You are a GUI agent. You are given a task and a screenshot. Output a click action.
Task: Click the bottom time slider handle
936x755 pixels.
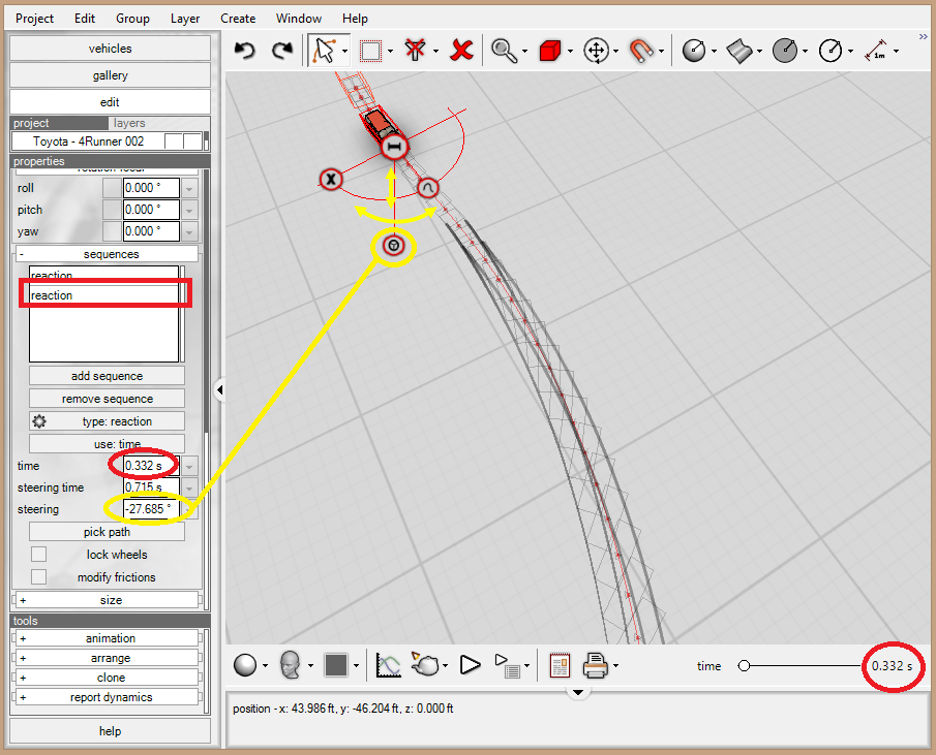point(744,665)
